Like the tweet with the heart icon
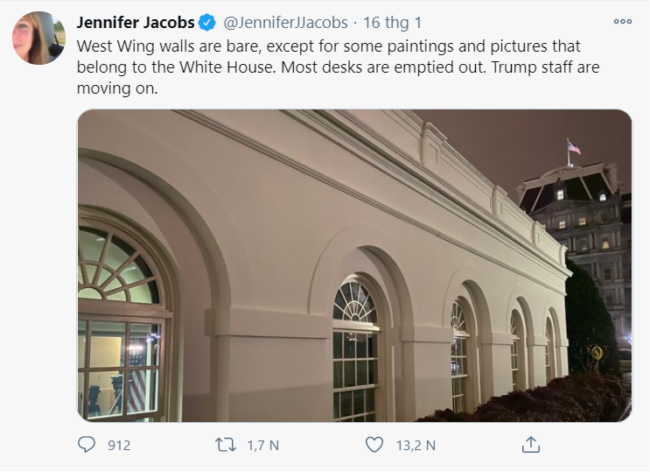This screenshot has width=650, height=472. [374, 445]
